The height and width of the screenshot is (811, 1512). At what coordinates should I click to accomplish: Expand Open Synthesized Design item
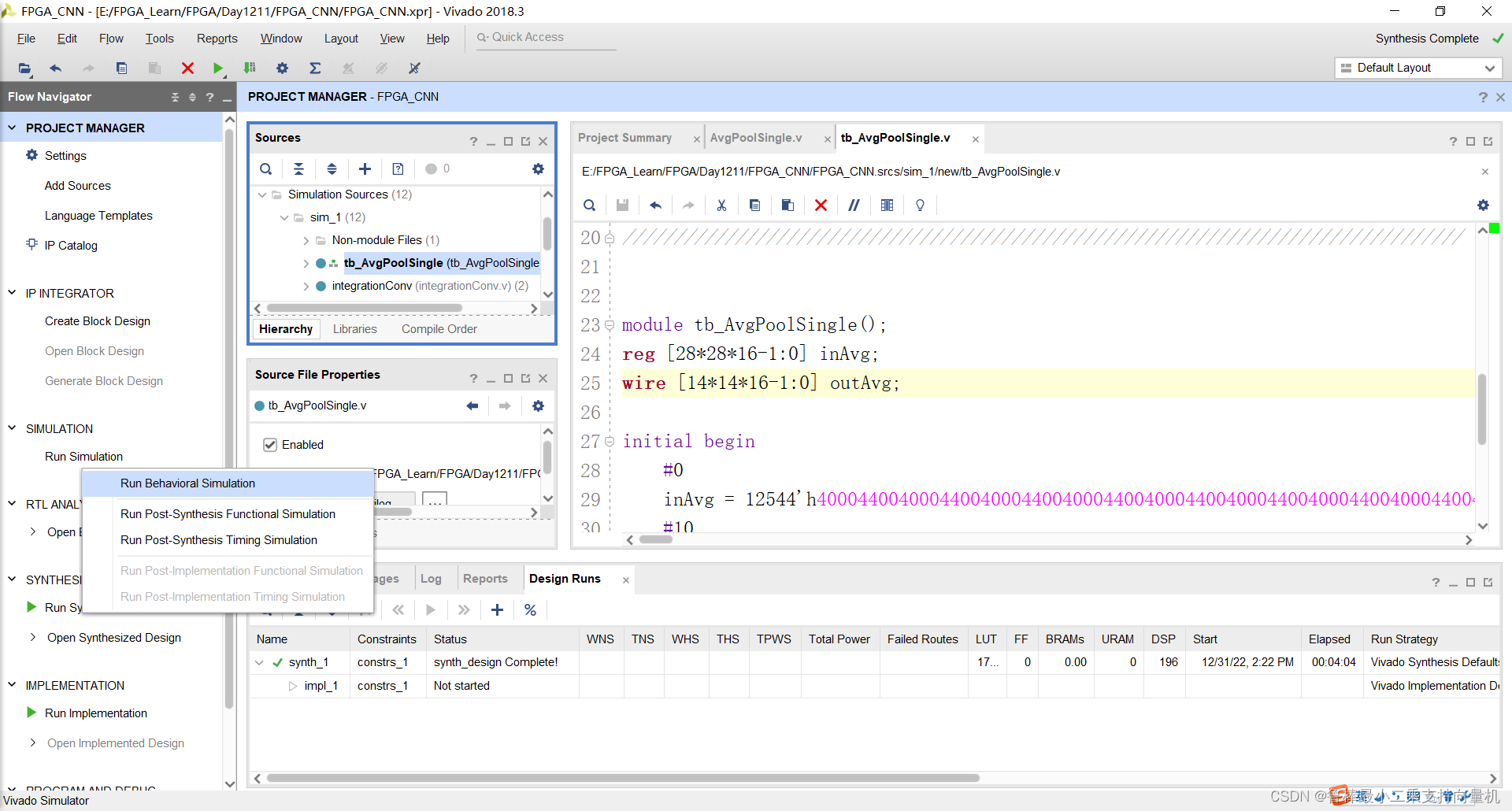tap(32, 638)
